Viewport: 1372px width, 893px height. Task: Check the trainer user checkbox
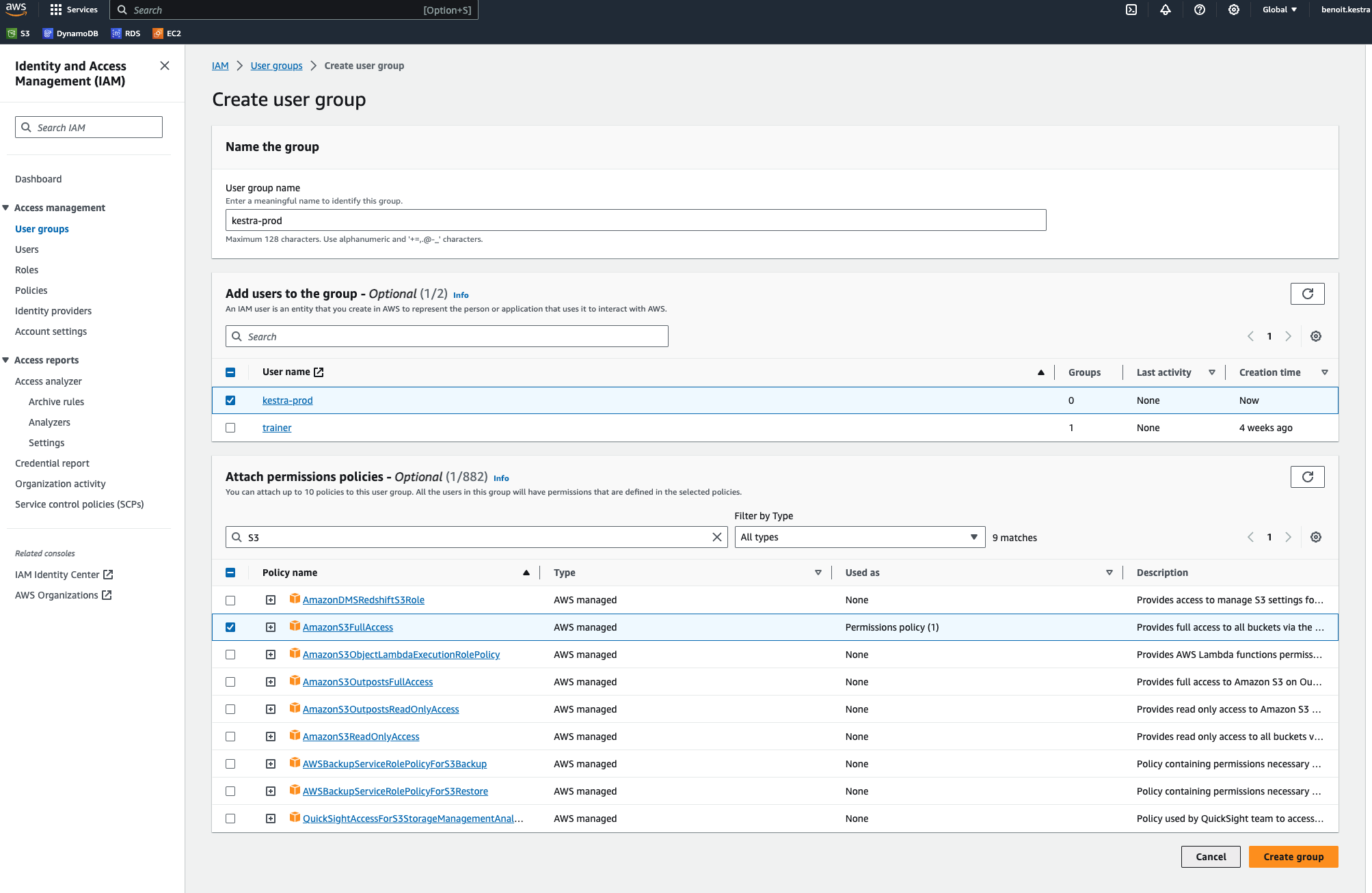[230, 428]
